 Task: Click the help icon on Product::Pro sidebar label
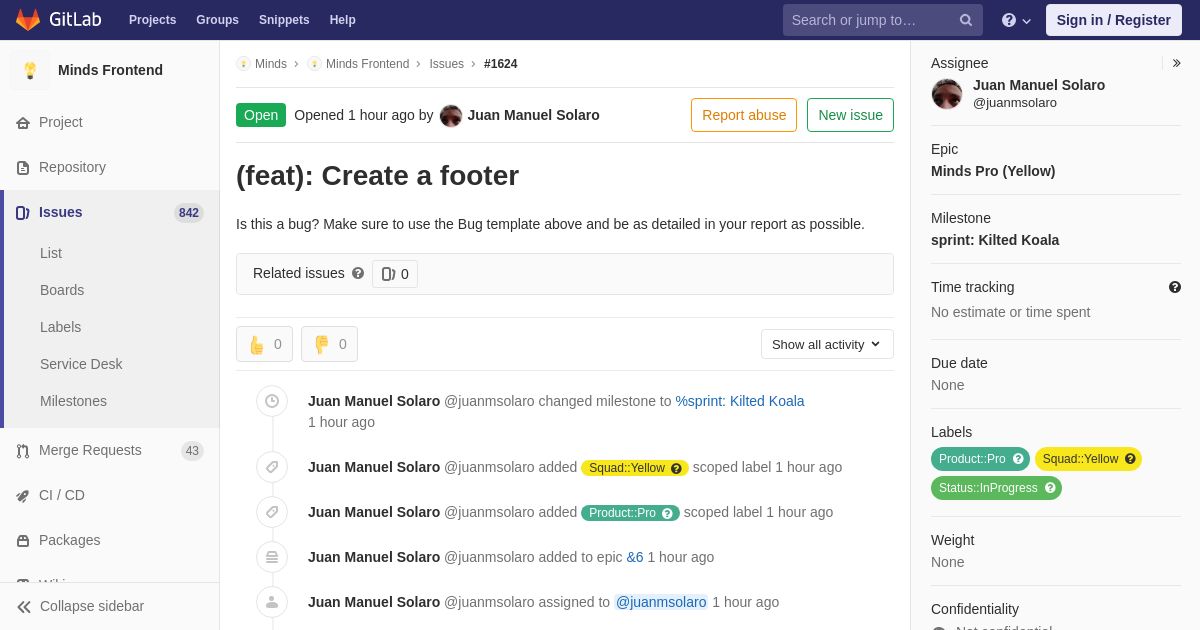[1018, 459]
